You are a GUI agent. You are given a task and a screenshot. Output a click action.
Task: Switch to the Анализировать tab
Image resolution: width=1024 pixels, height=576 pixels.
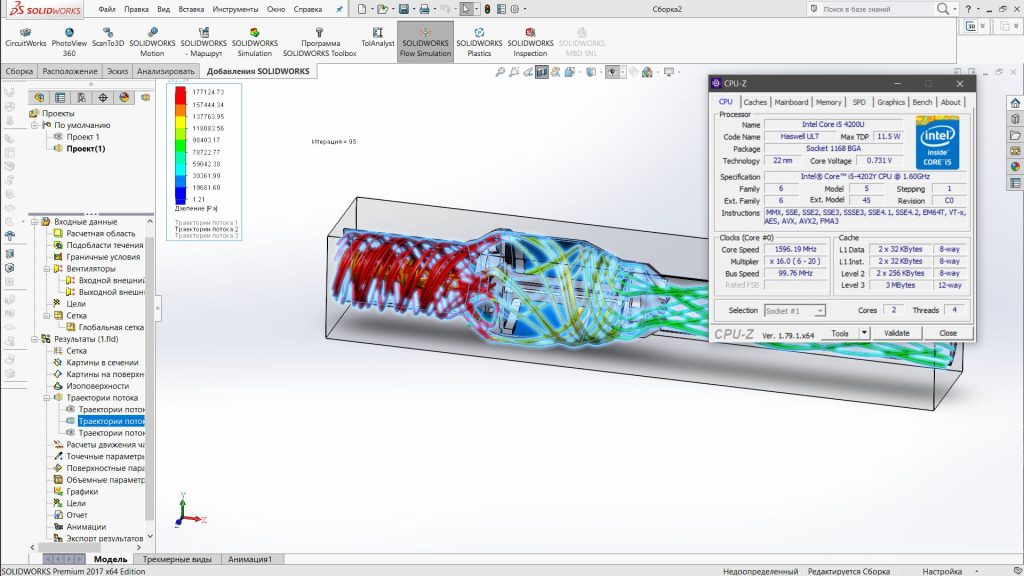pos(166,71)
